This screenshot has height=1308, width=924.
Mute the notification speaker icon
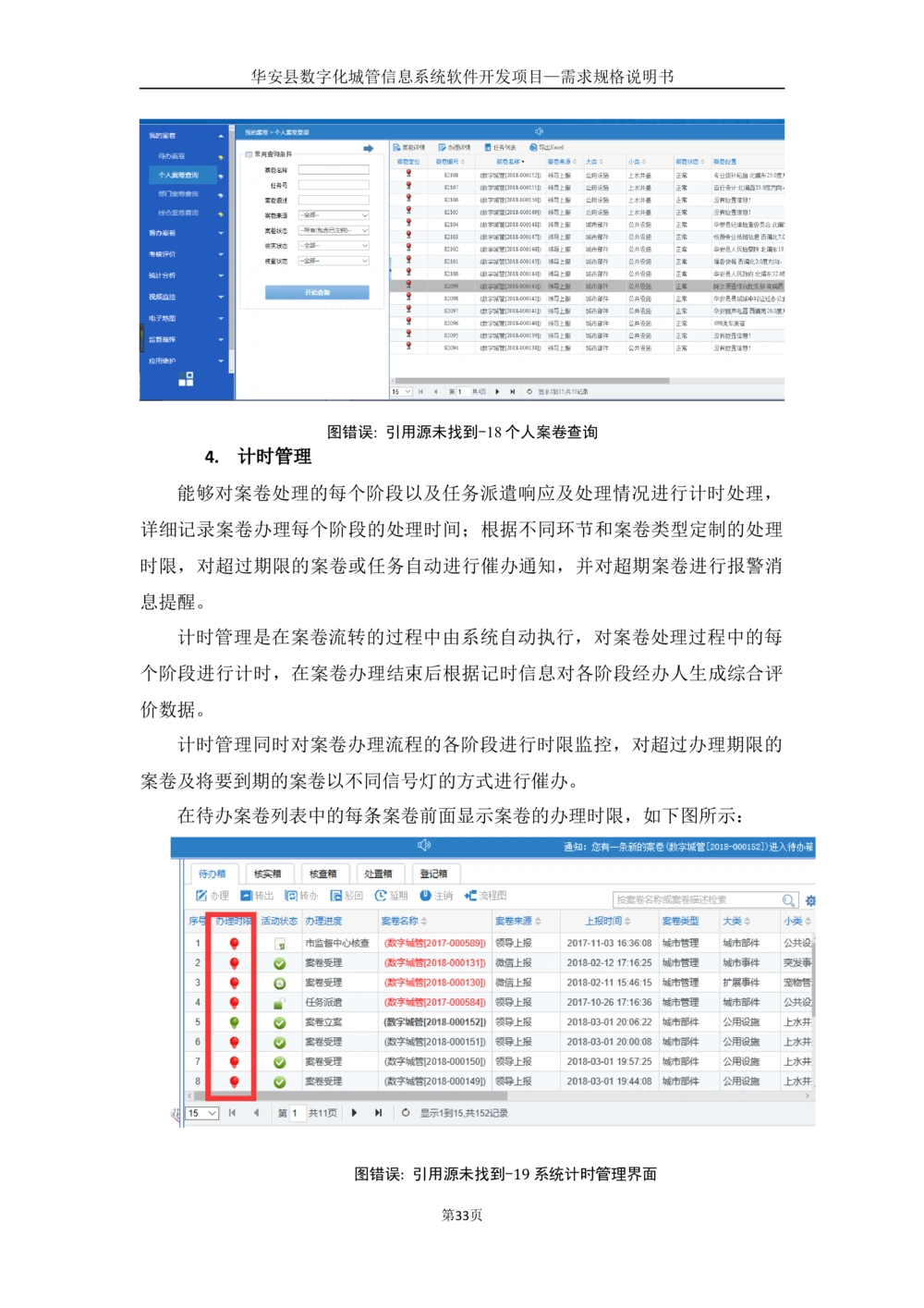point(425,844)
